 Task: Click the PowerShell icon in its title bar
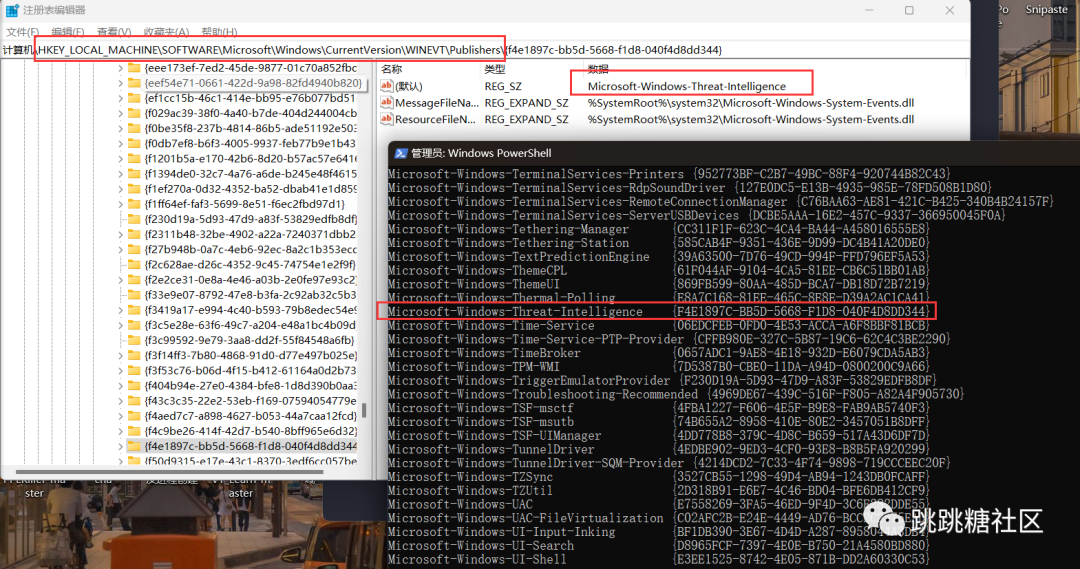401,153
